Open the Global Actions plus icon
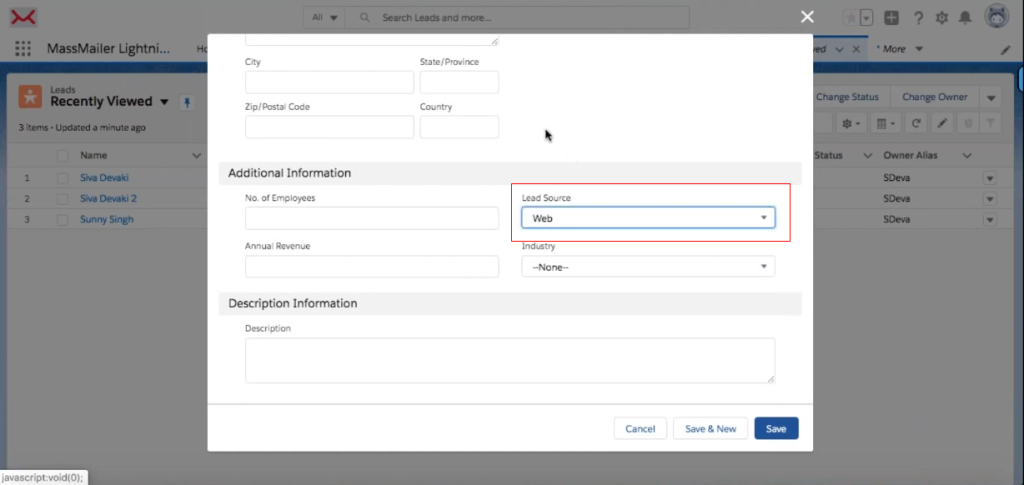The image size is (1024, 485). pos(891,18)
